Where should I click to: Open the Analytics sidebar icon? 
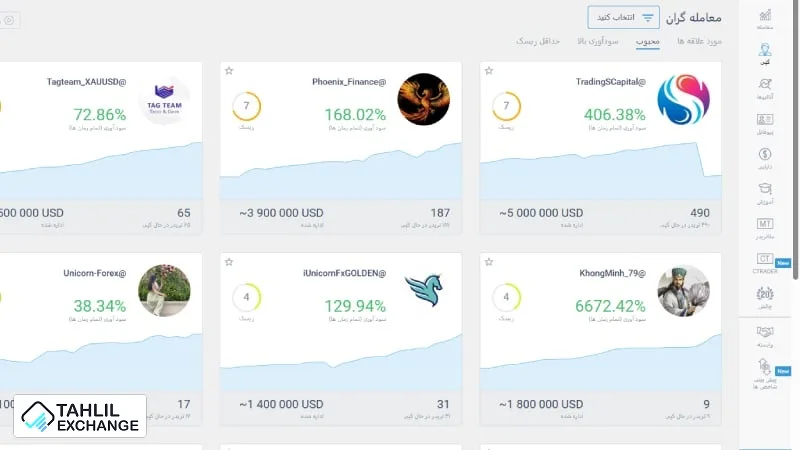tap(765, 89)
